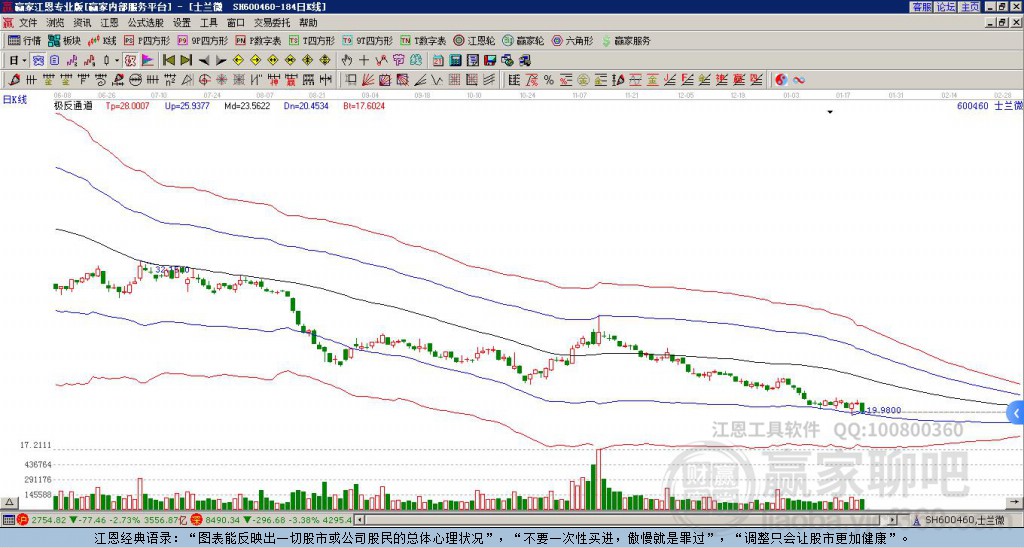Viewport: 1024px width, 548px height.
Task: Open the 江恩轮 Gann wheel
Action: tap(474, 40)
